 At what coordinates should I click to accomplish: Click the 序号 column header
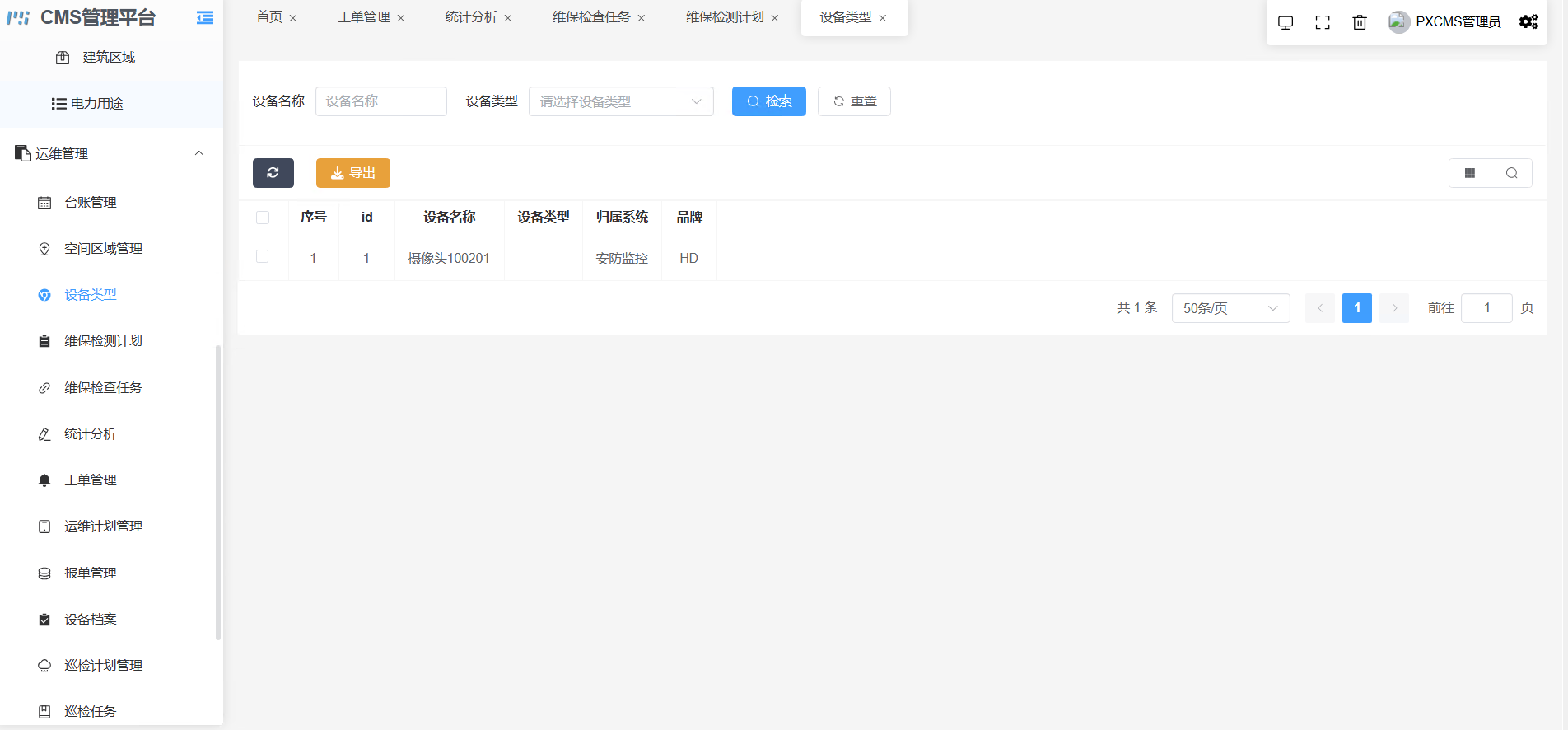click(x=314, y=218)
